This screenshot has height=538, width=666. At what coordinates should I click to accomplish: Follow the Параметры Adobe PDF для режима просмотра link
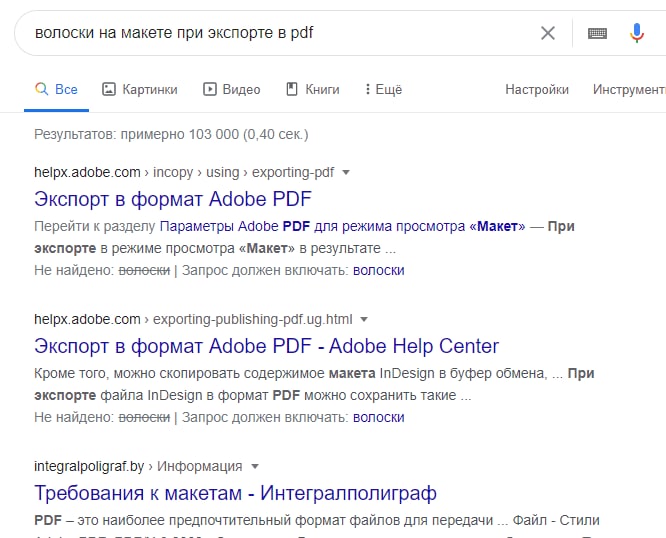click(x=342, y=226)
